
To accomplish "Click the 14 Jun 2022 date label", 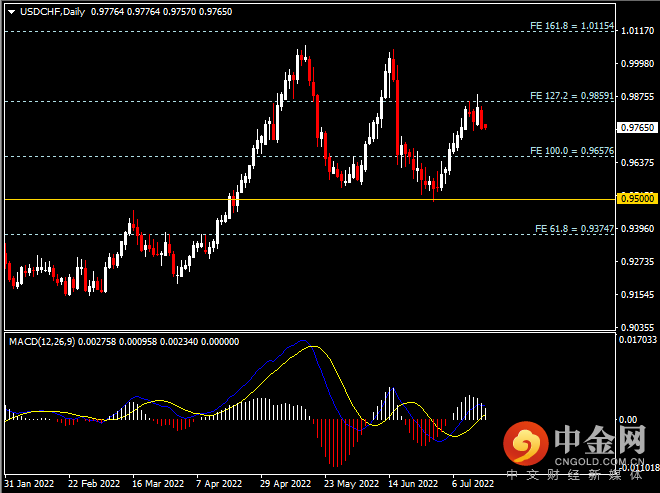I will [x=413, y=483].
